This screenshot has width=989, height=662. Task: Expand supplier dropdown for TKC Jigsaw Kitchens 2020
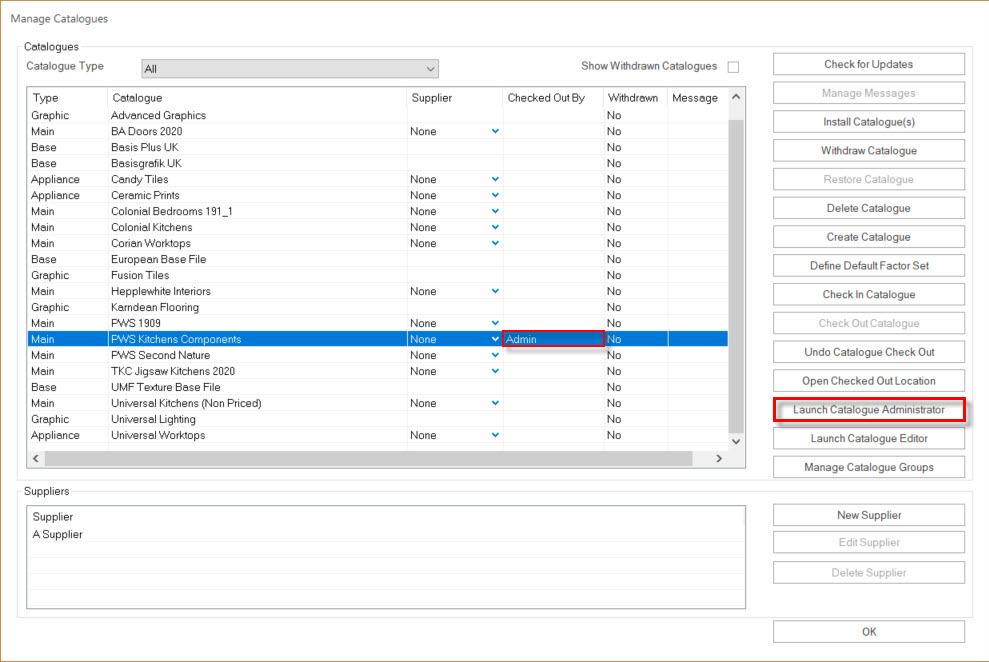click(495, 371)
